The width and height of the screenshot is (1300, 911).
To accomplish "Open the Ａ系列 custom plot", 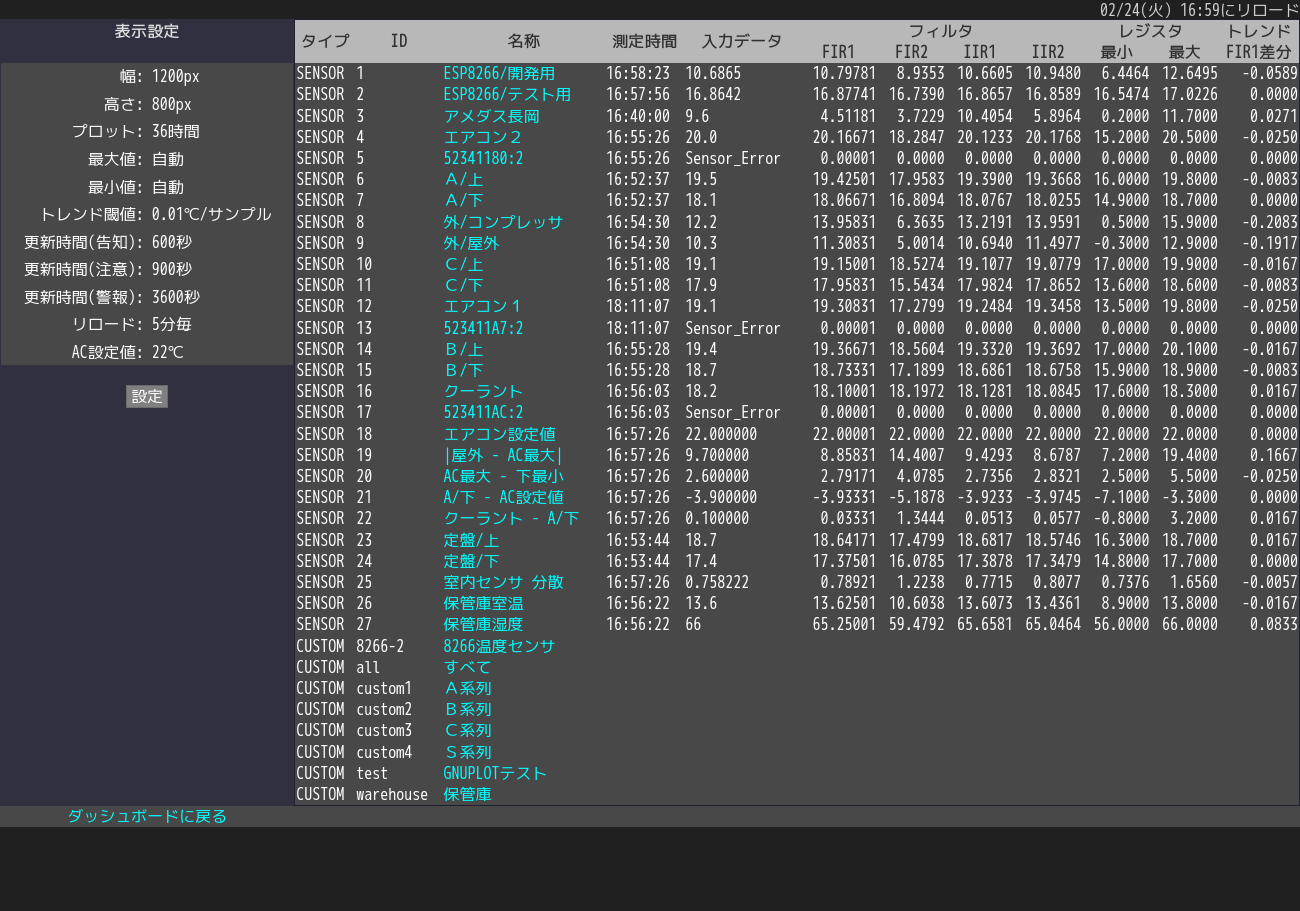I will [470, 687].
